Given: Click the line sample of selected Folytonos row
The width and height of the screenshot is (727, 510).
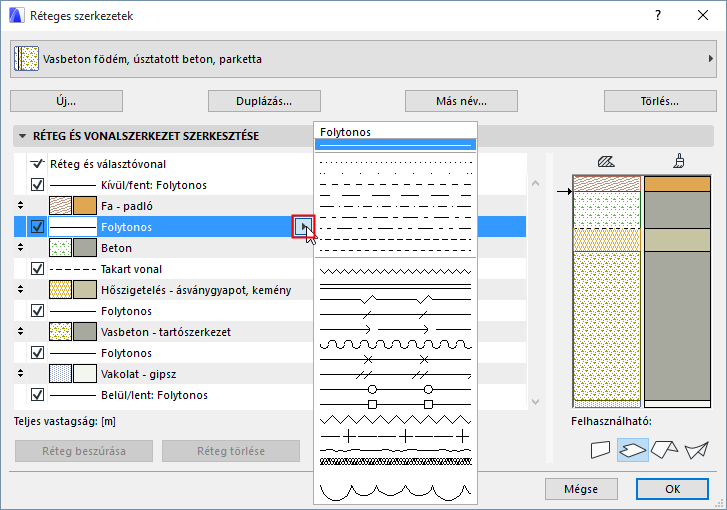Looking at the screenshot, I should [x=73, y=227].
